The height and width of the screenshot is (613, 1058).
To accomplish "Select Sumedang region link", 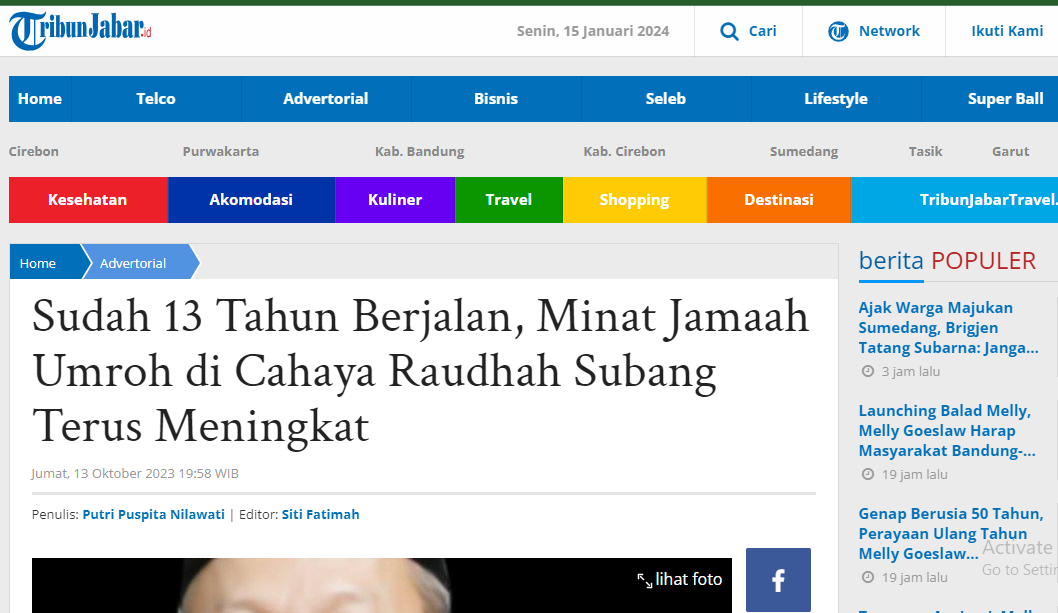I will (x=804, y=151).
